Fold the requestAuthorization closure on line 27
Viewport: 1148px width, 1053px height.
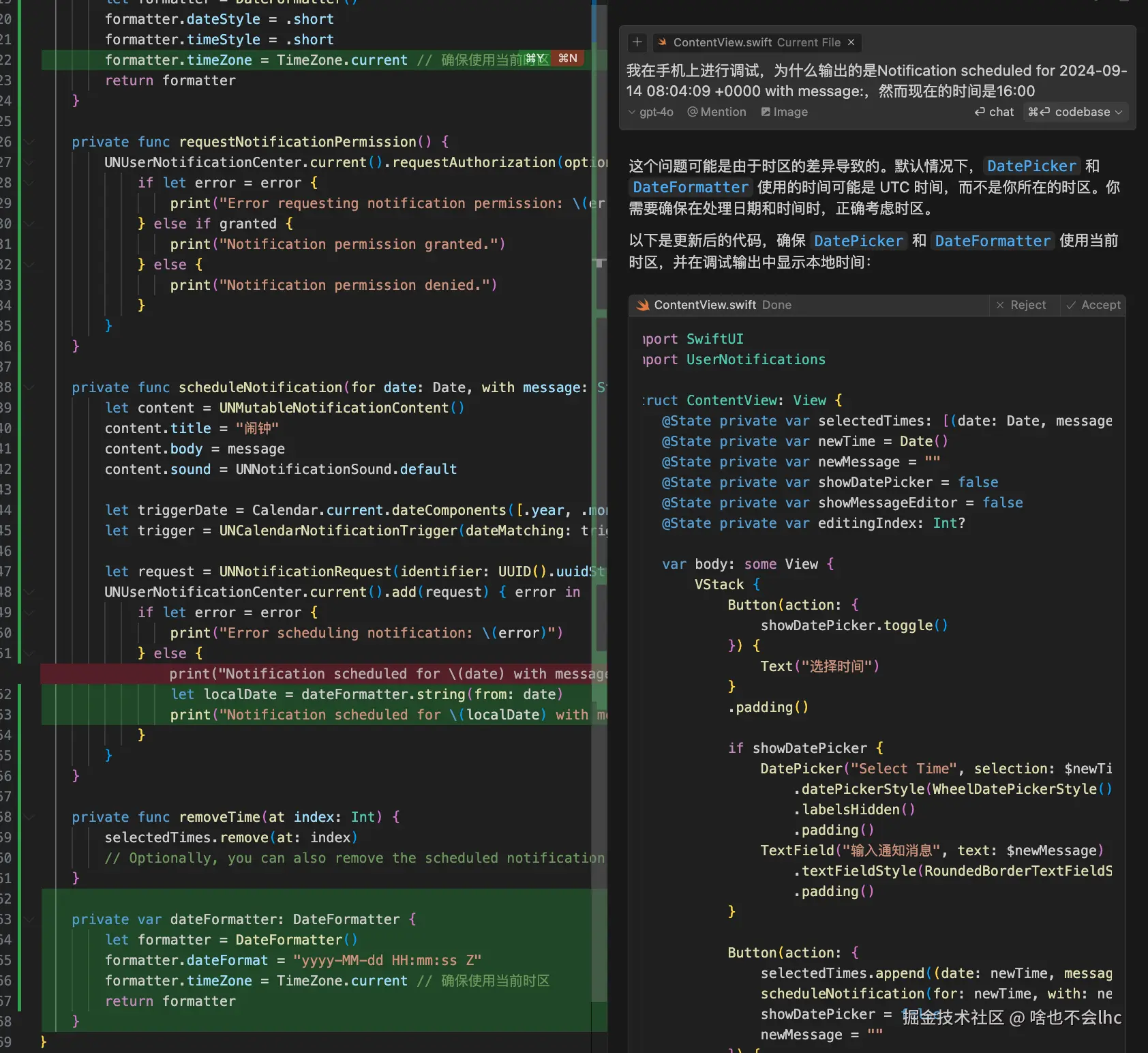click(x=29, y=162)
